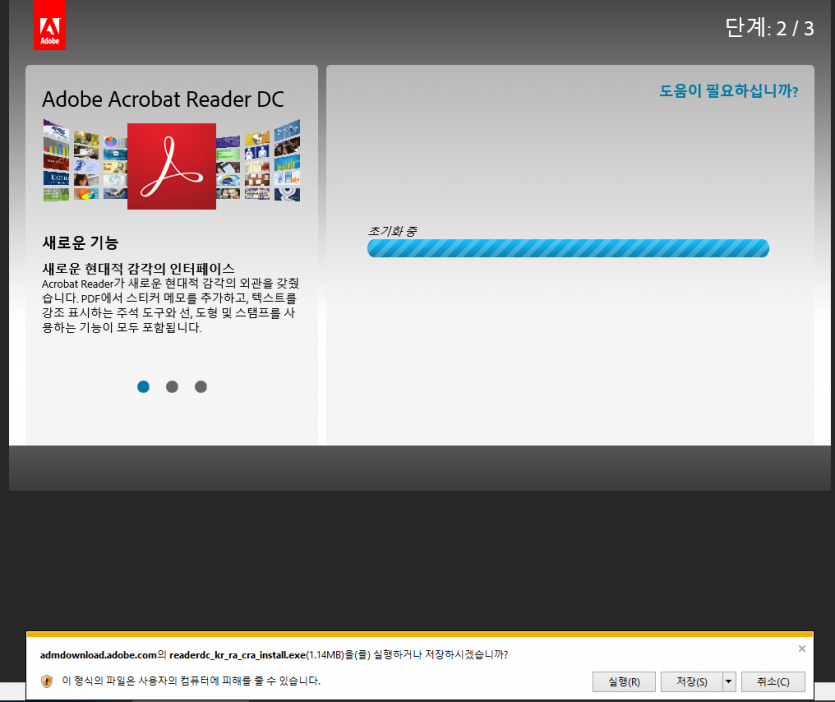Click the red Acrobat Reader DC icon
Screen dimensions: 835x702
171,166
